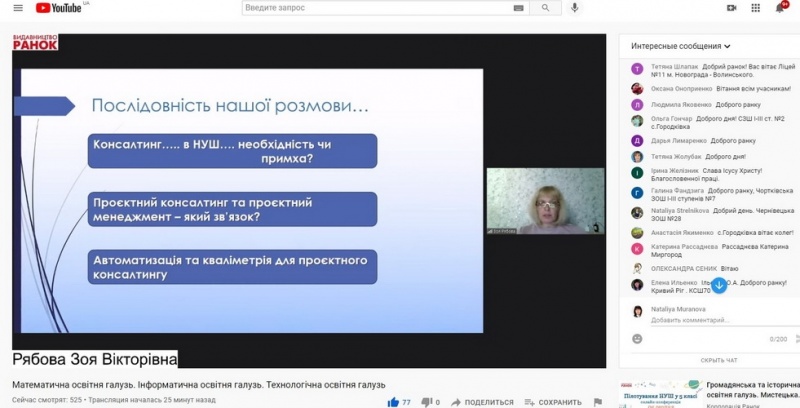Click Анастасія Якименко avatar in chat
Screen dimensions: 800x408
637,233
